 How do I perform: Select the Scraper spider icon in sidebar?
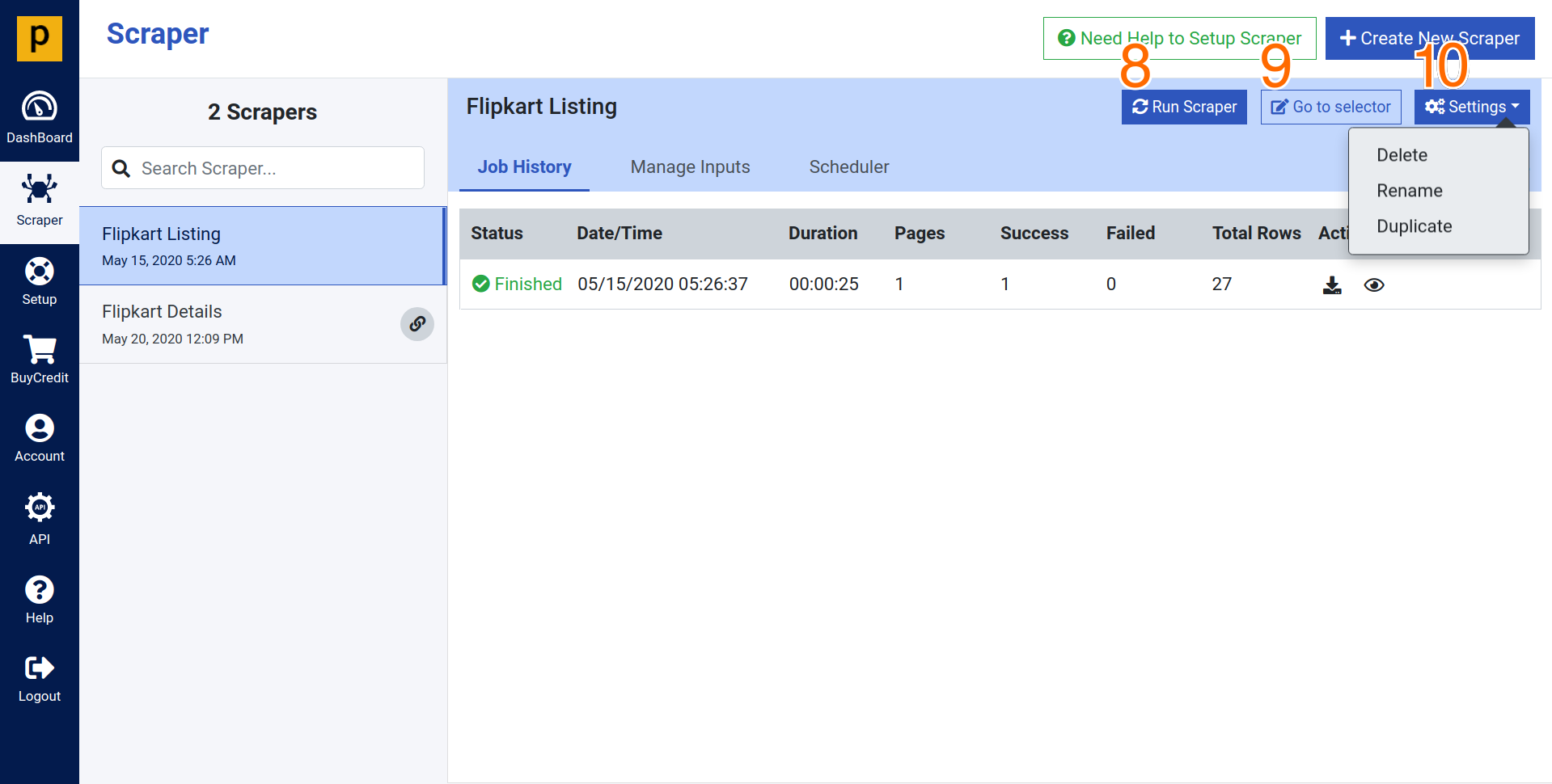pos(40,188)
